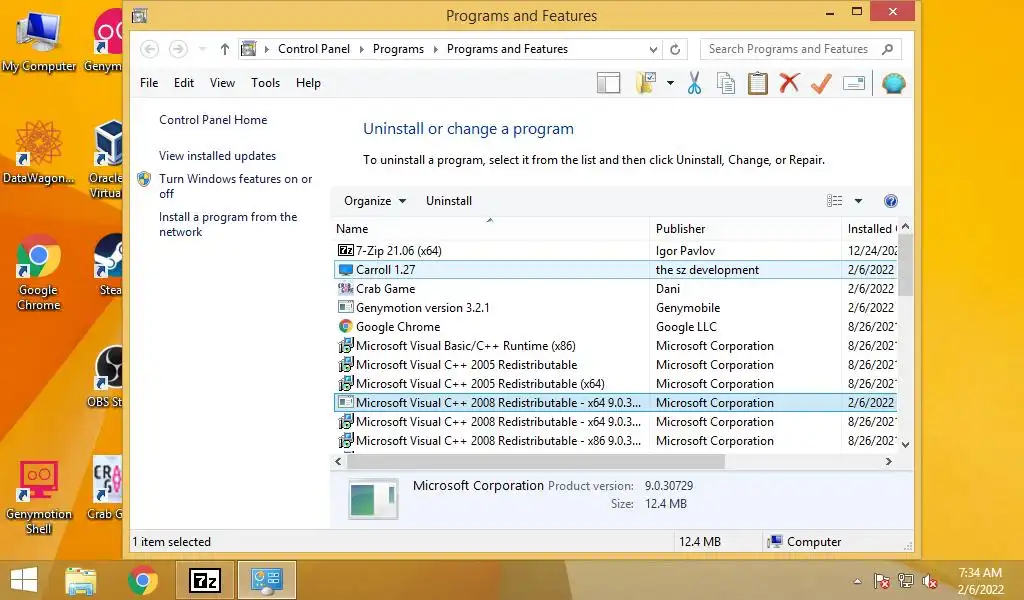1024x600 pixels.
Task: Select Genymotion version 3.2.1 row
Action: pyautogui.click(x=616, y=308)
